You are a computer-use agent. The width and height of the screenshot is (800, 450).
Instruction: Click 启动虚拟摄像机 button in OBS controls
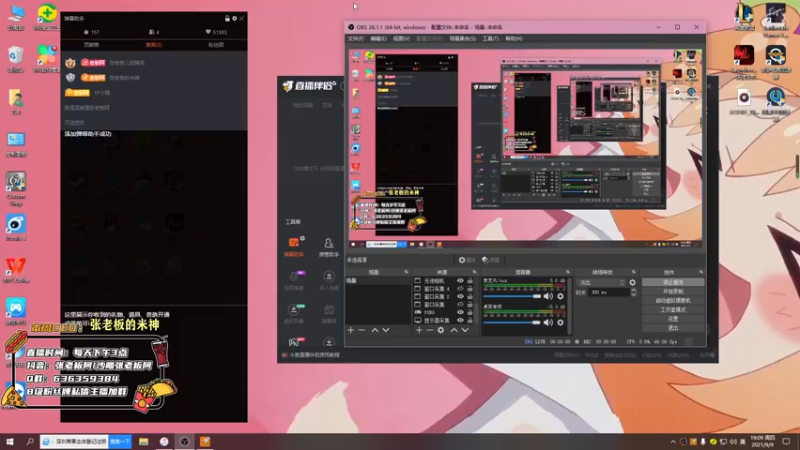673,301
